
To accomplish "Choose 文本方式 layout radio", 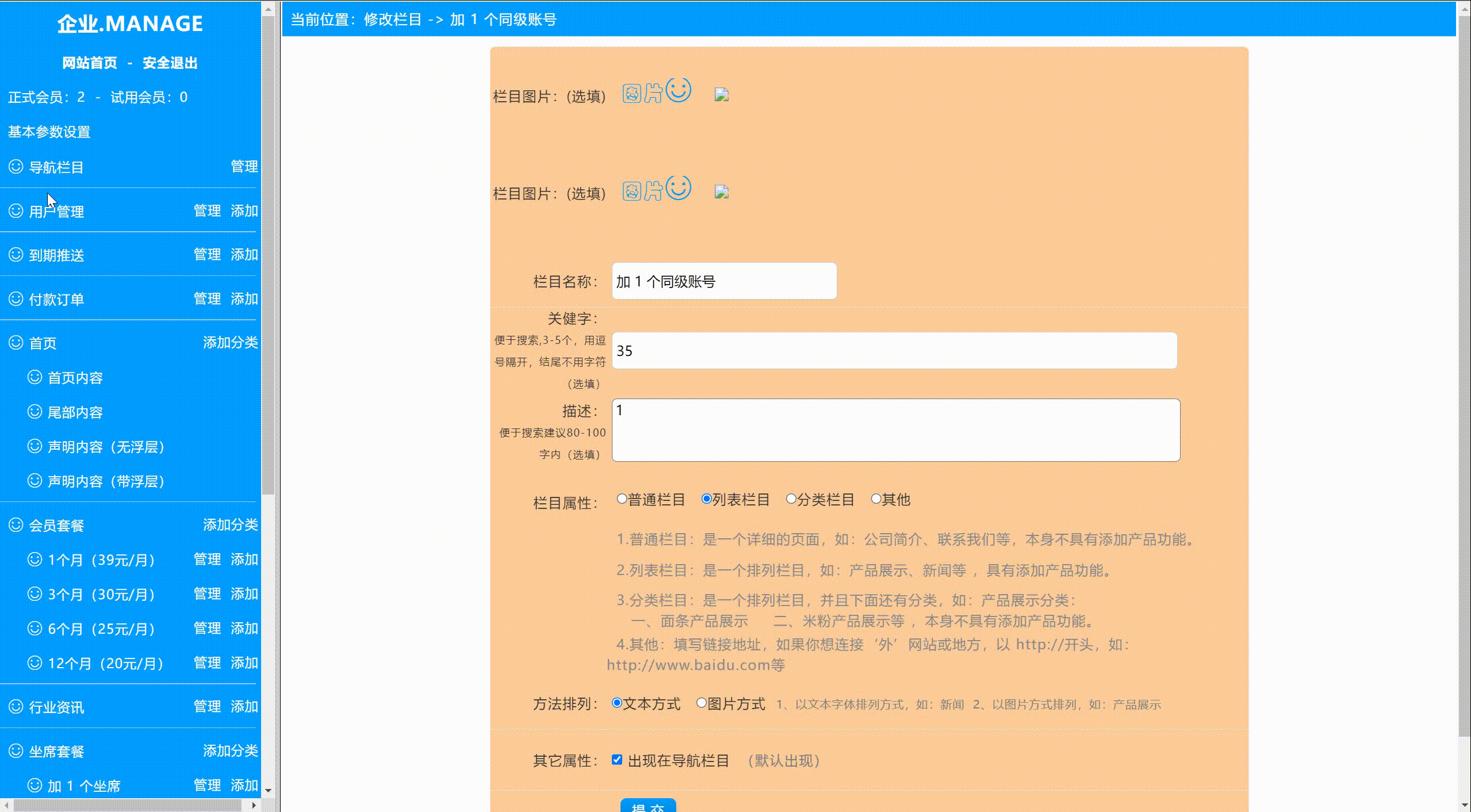I will click(x=617, y=703).
